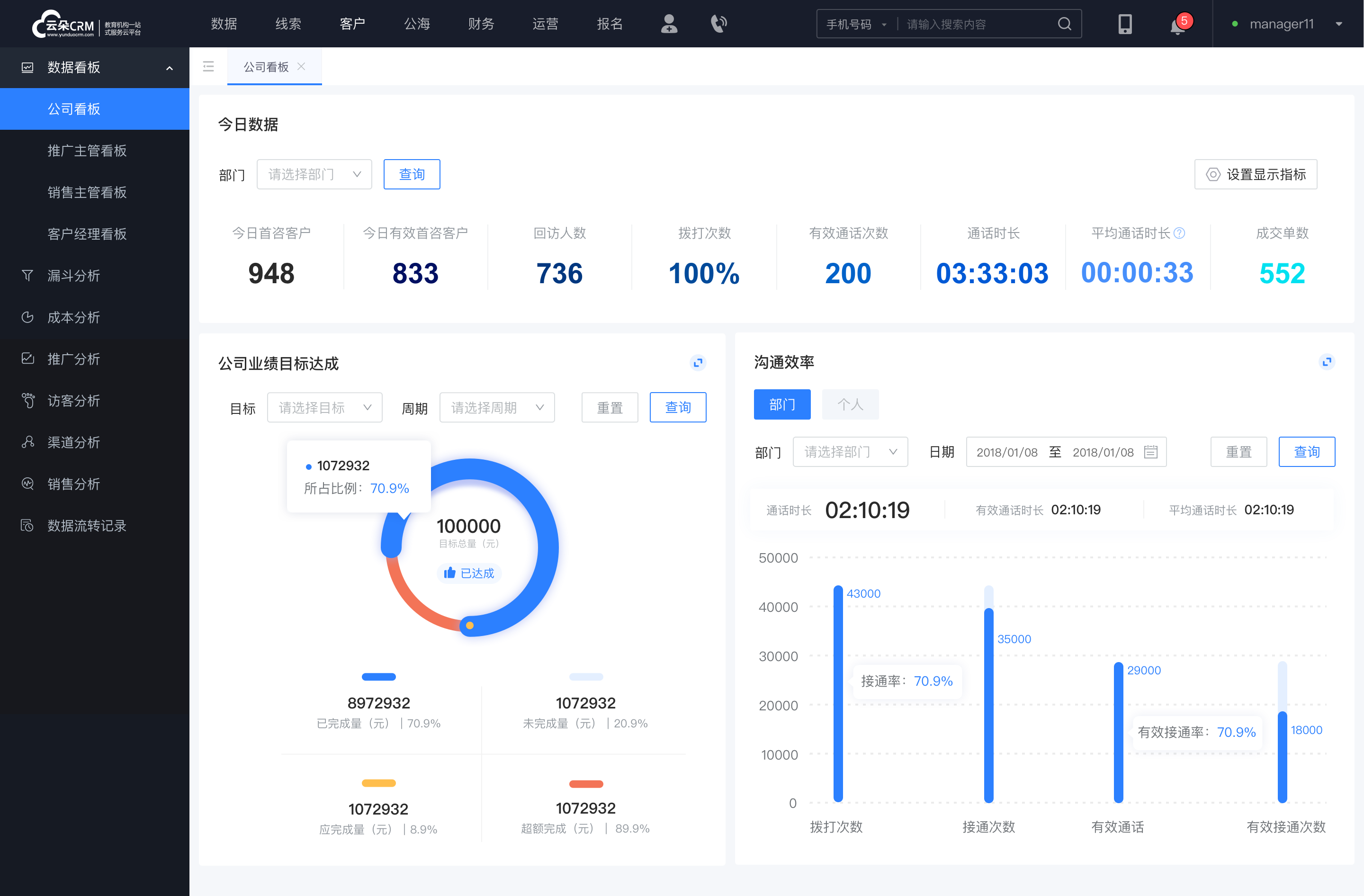Click the 查询 button in 沟通效率 section
The image size is (1364, 896).
1306,452
